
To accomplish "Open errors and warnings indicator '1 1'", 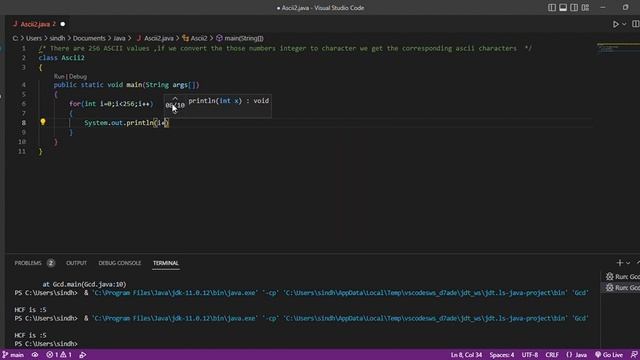I will (59, 355).
